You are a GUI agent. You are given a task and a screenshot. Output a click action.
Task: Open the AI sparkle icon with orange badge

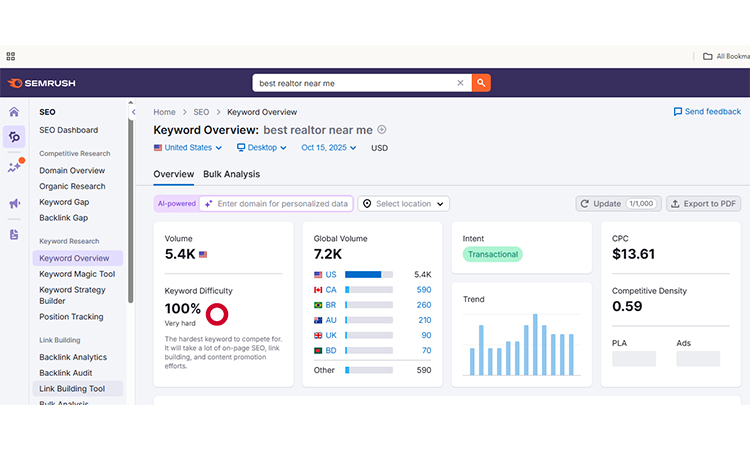pyautogui.click(x=14, y=168)
